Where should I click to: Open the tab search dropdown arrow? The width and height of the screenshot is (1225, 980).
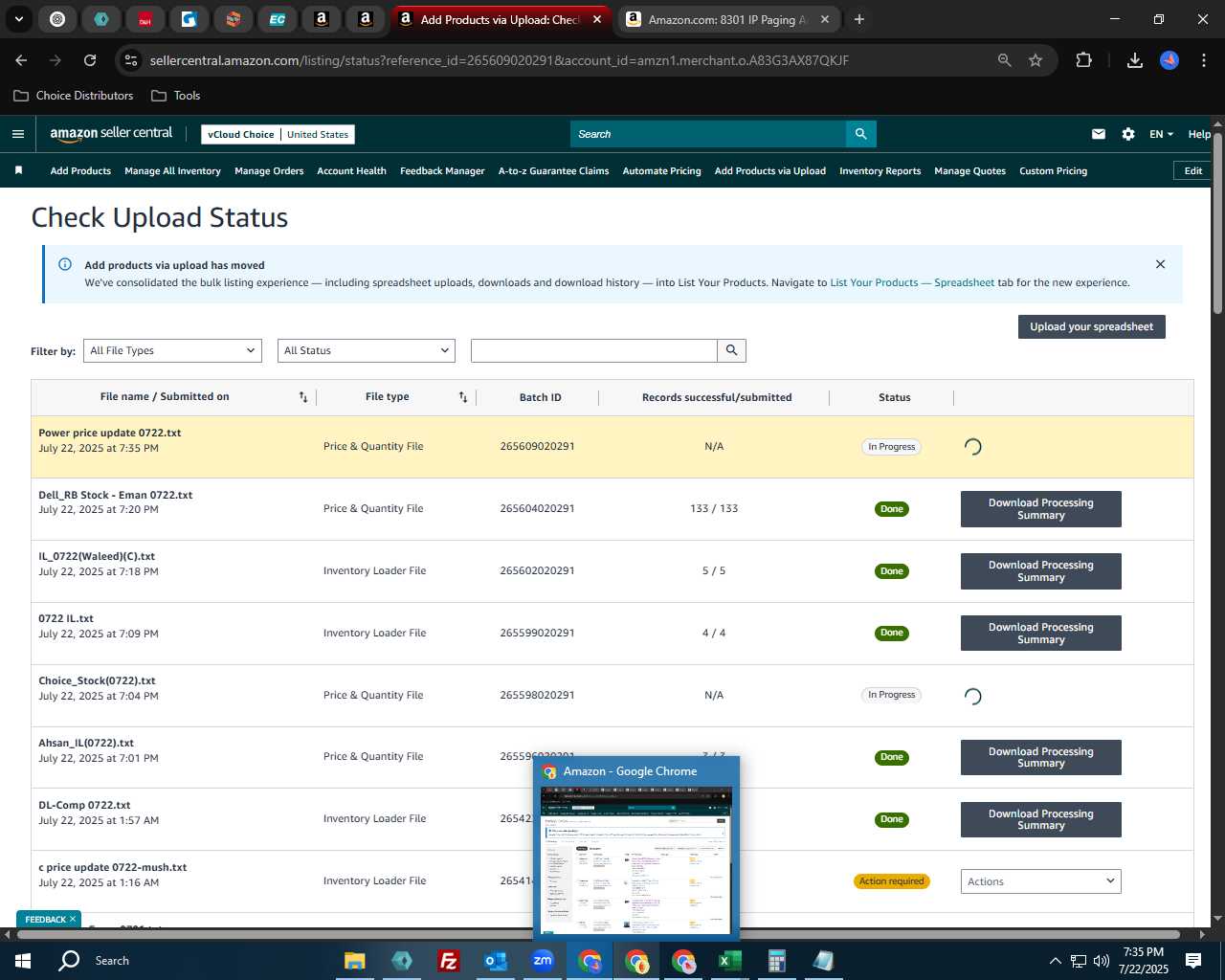(x=18, y=19)
